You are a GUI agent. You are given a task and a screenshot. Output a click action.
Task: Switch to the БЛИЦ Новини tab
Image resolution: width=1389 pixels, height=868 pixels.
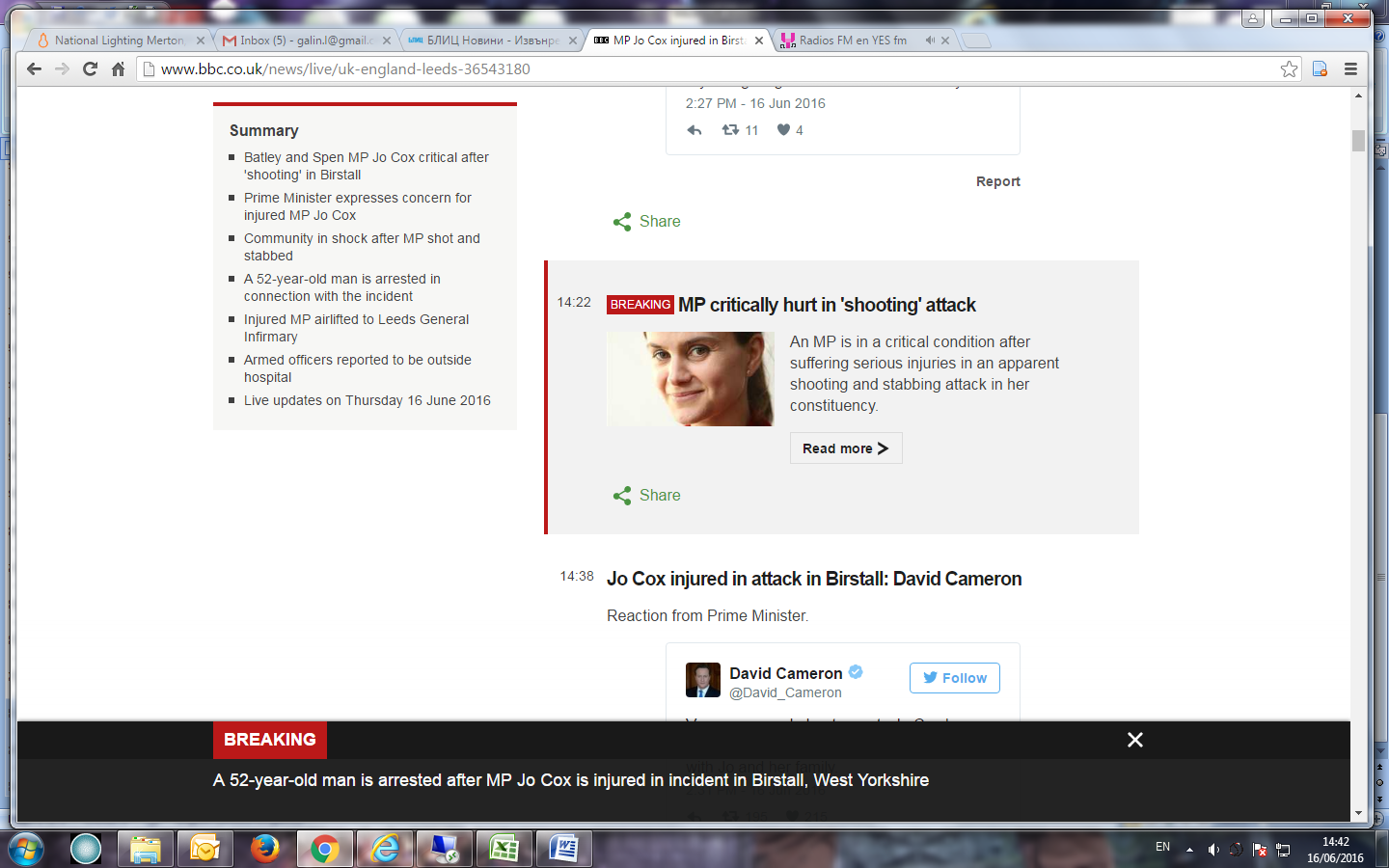coord(492,41)
